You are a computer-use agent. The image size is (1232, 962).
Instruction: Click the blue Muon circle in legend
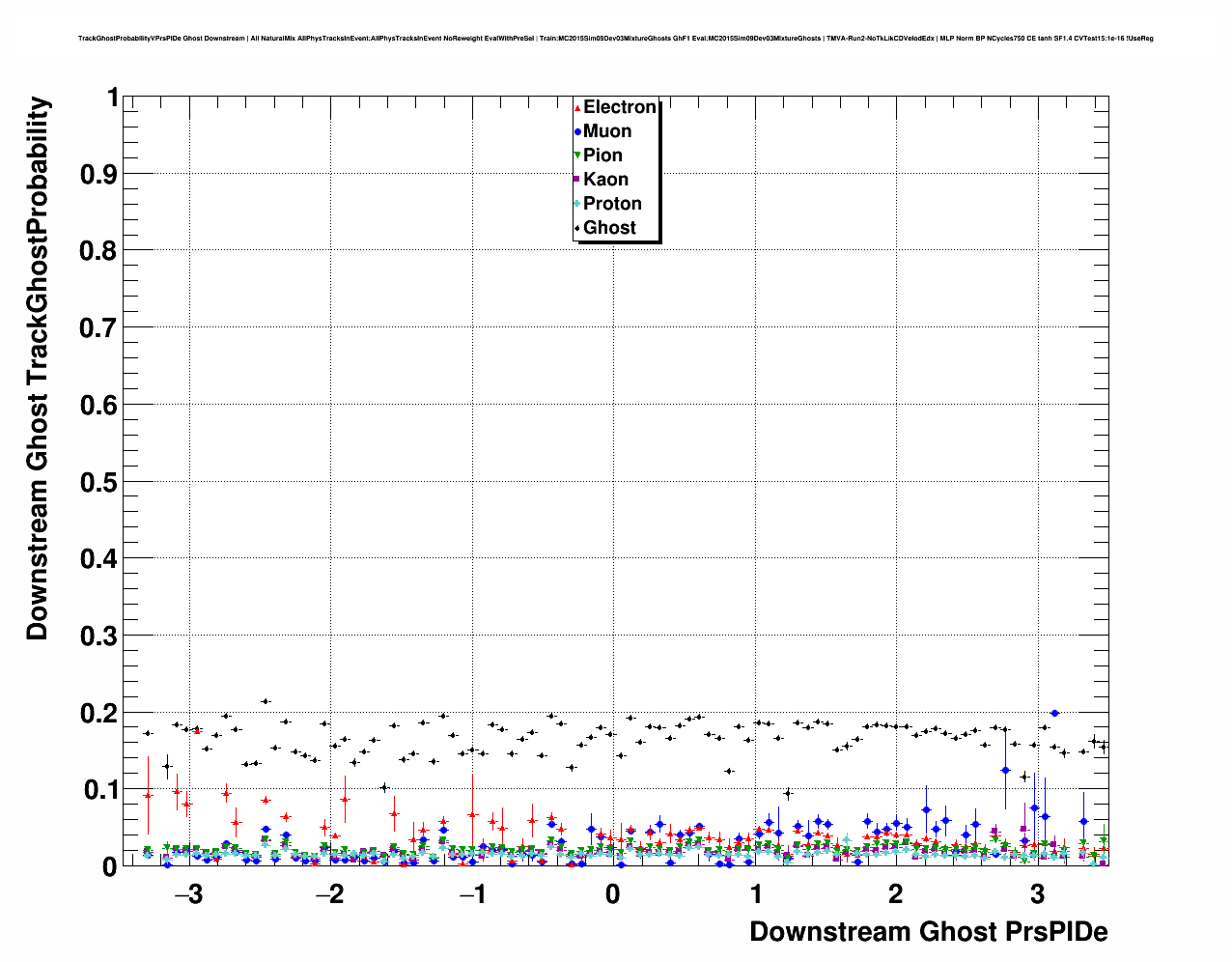point(577,132)
